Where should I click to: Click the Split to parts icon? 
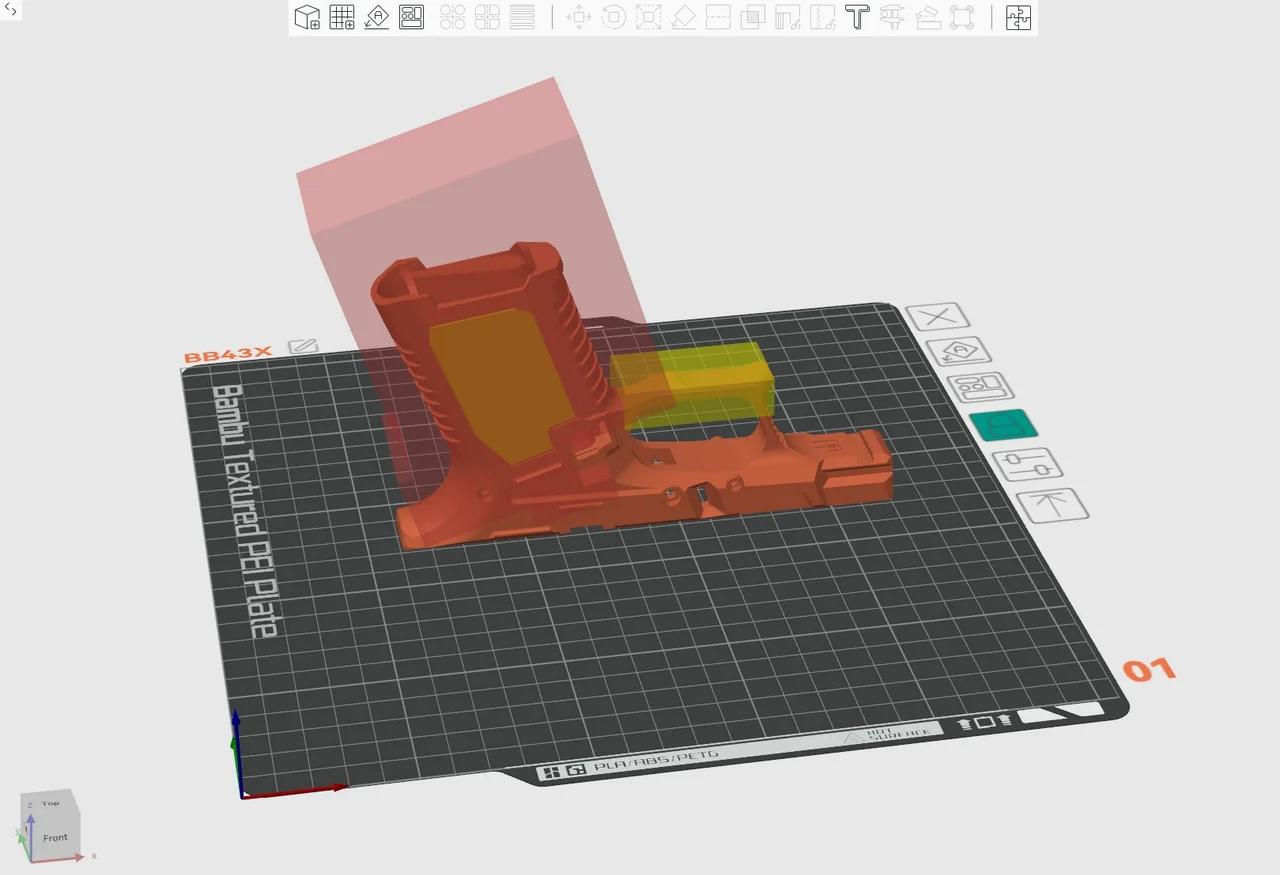(488, 17)
